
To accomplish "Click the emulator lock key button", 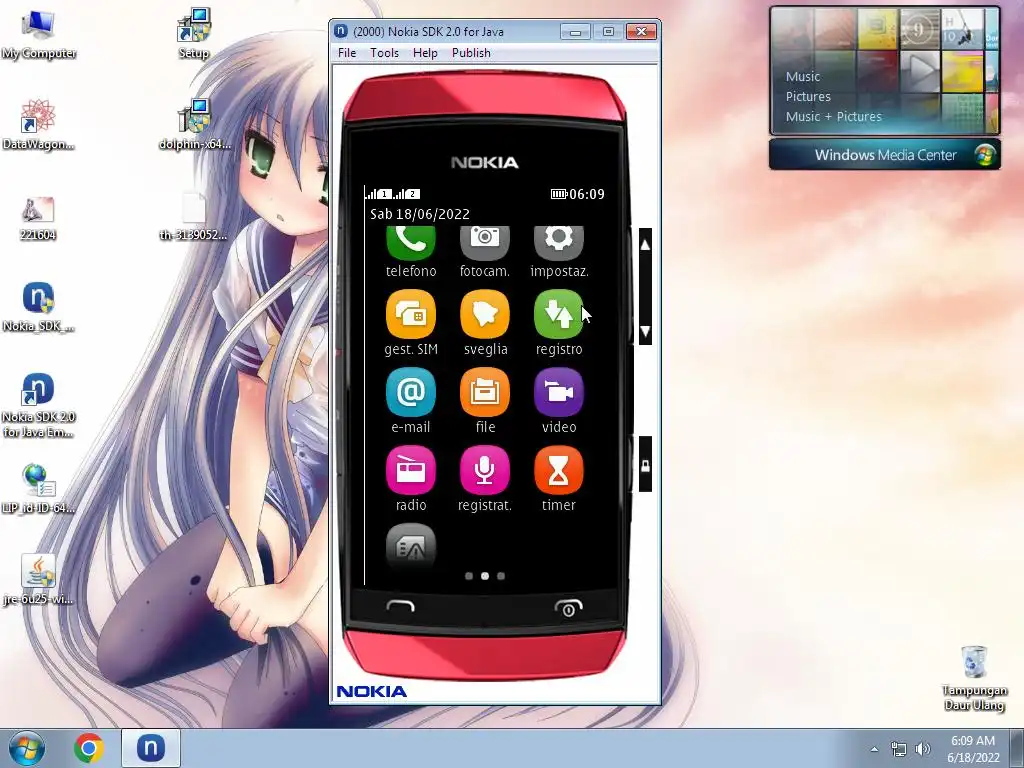I will click(x=645, y=465).
